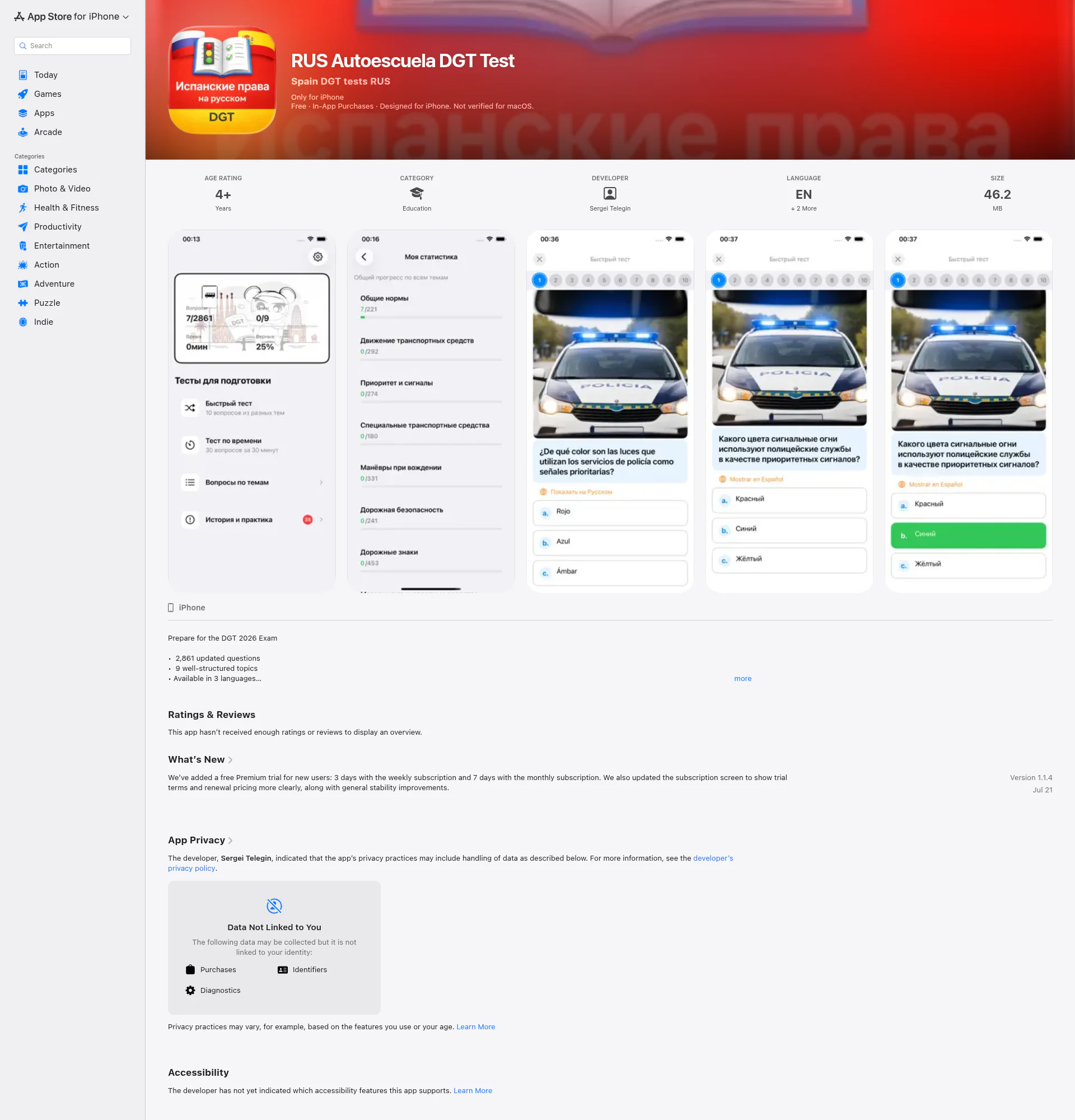Select the Health & Fitness runner icon

pyautogui.click(x=23, y=207)
